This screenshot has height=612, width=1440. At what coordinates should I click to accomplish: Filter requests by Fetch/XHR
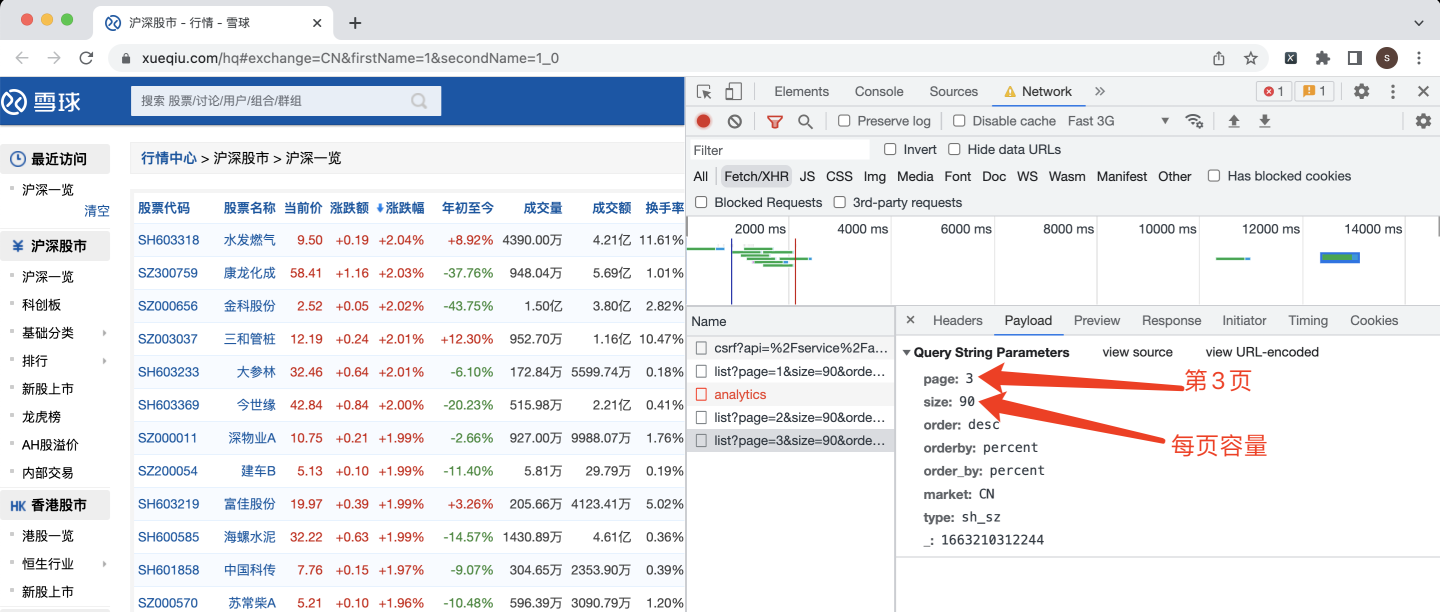(756, 176)
